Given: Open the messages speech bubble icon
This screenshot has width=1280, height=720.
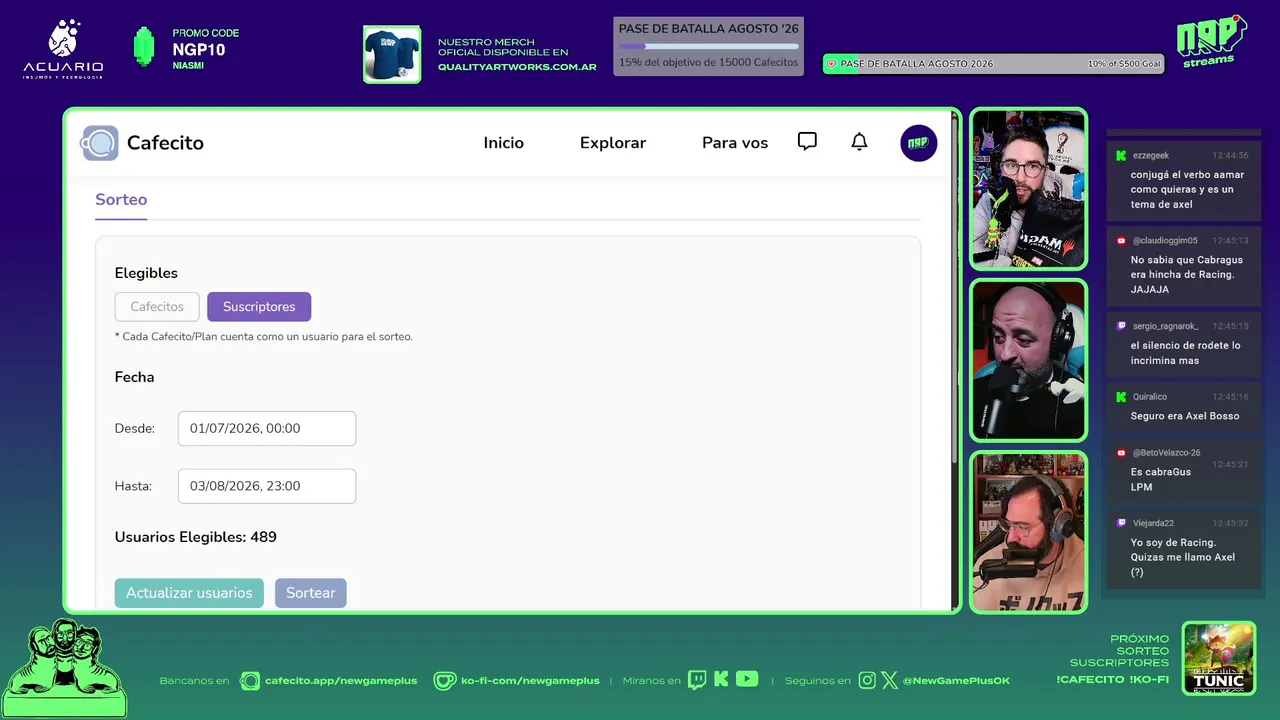Looking at the screenshot, I should pos(807,142).
